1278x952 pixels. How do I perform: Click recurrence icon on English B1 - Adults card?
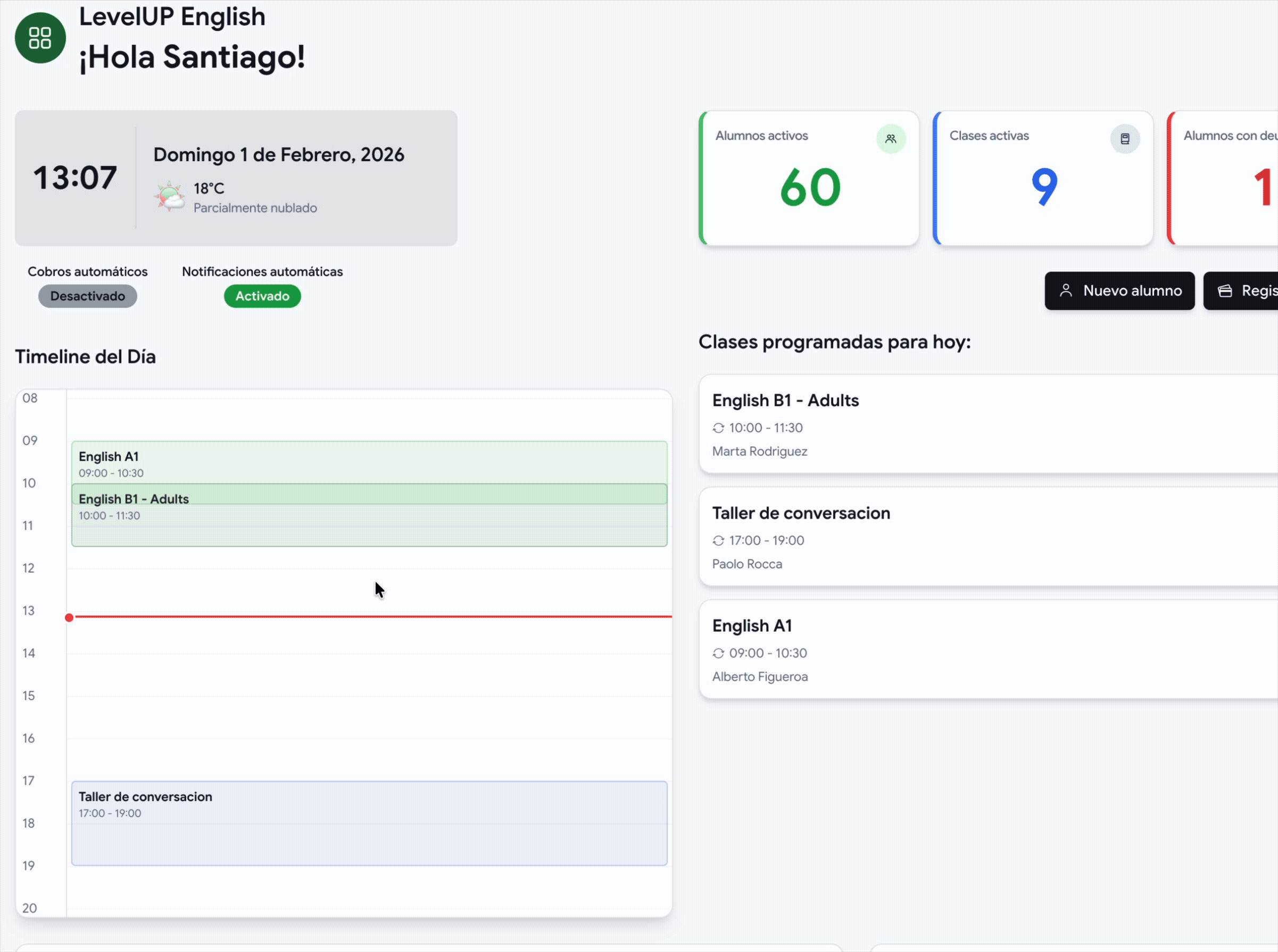tap(718, 428)
